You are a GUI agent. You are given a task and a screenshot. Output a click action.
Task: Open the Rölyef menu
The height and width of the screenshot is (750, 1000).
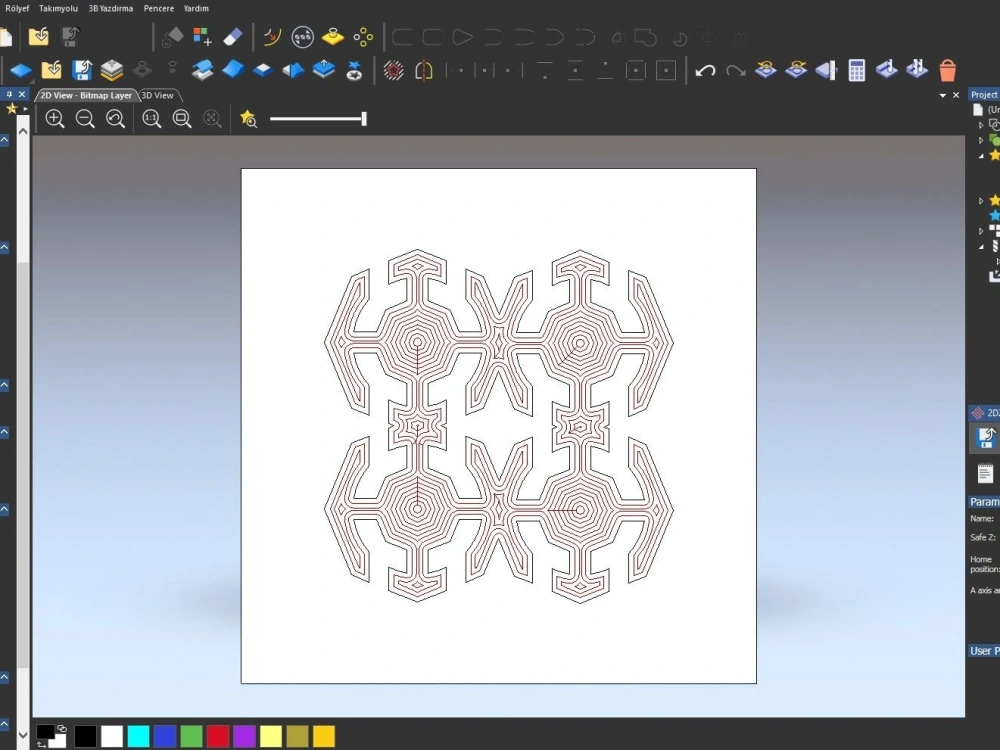tap(17, 8)
